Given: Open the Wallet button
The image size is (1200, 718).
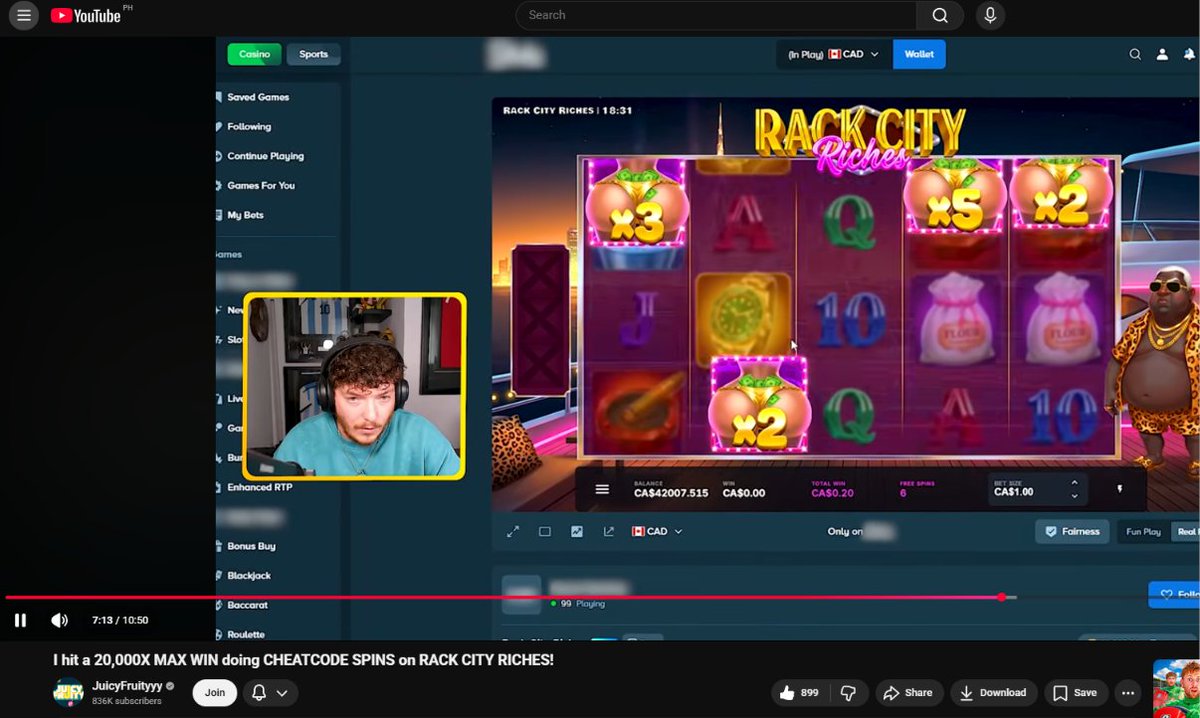Looking at the screenshot, I should [919, 54].
